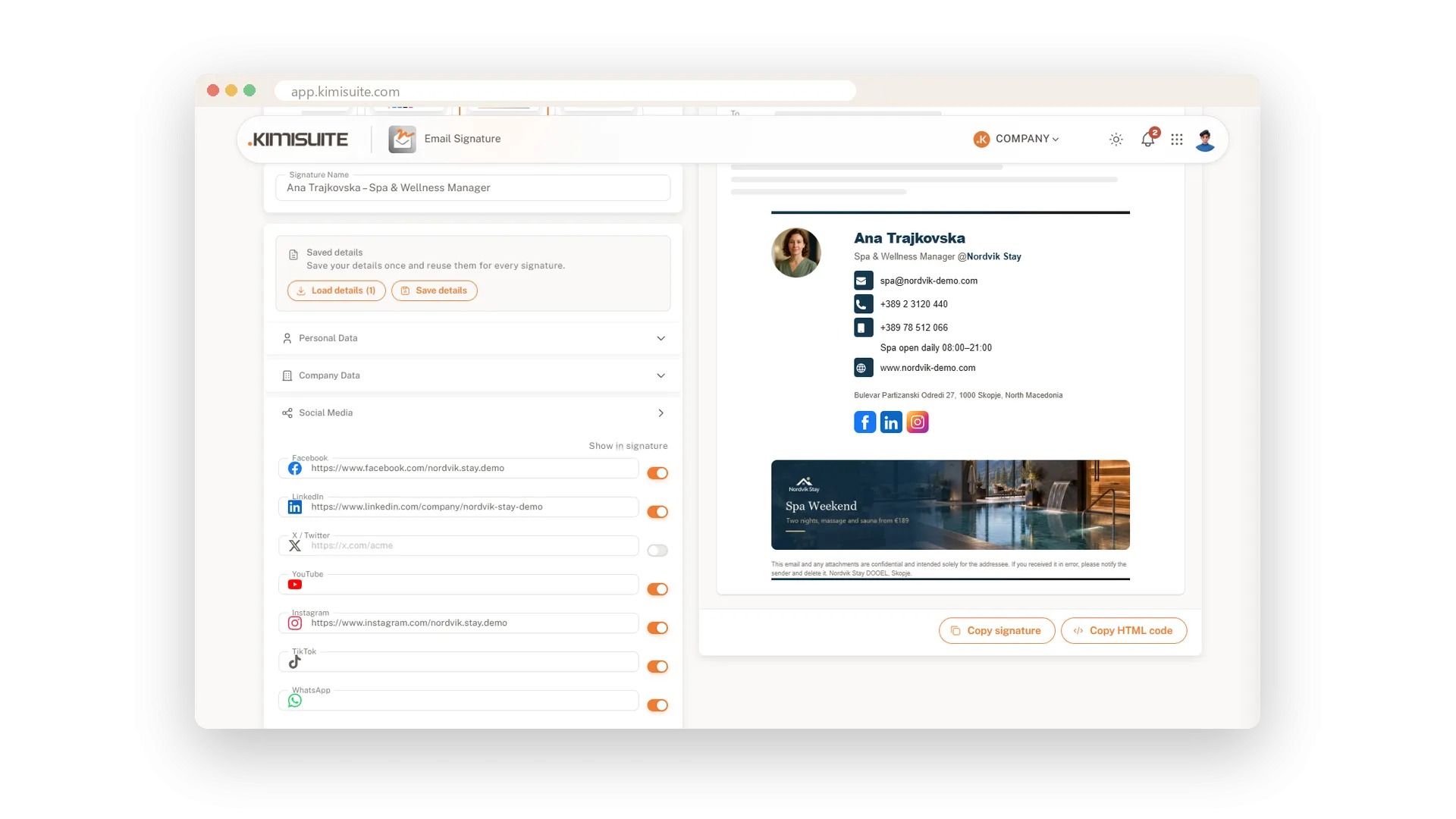Click the orange K company badge
The width and height of the screenshot is (1456, 819).
981,140
